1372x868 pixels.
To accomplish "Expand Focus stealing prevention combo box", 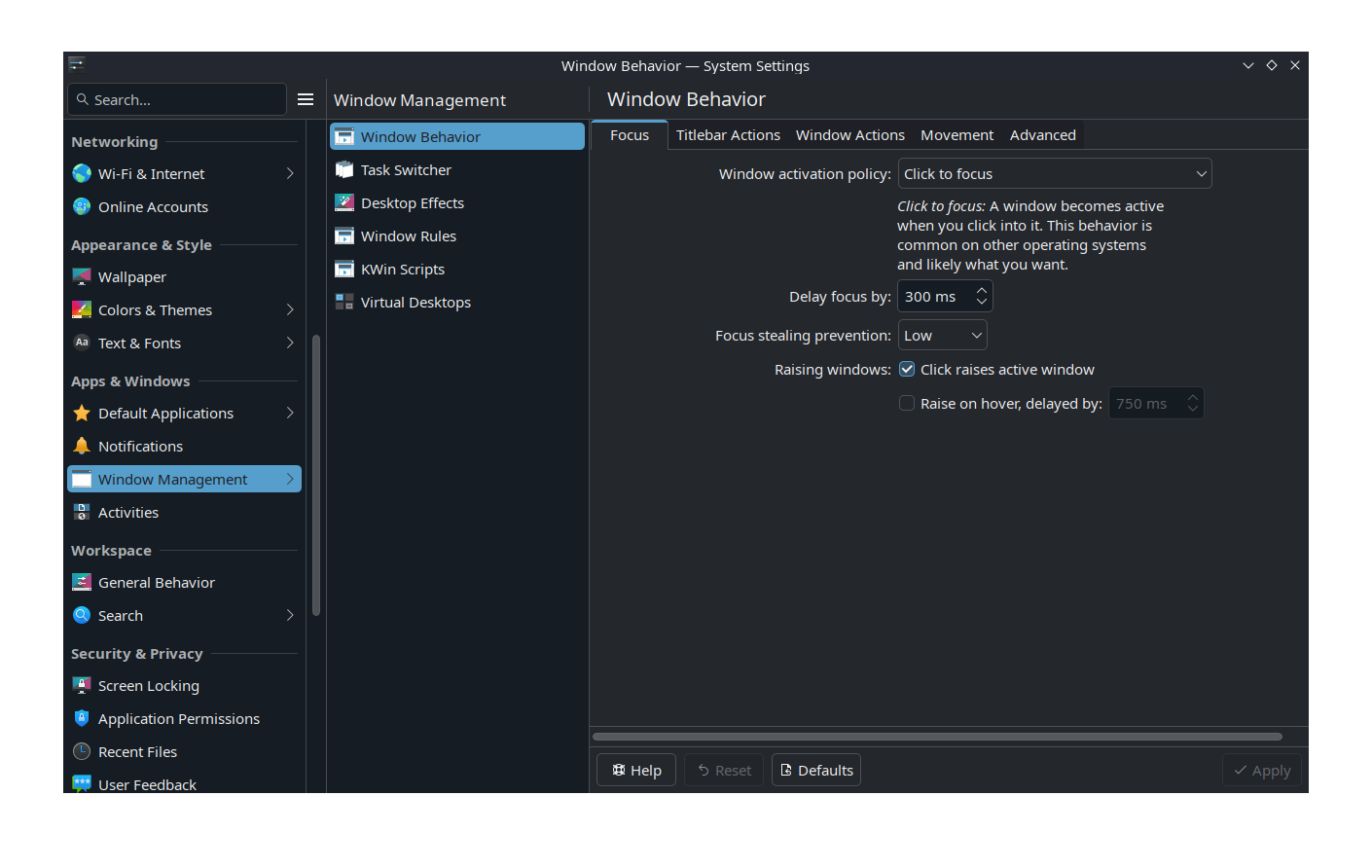I will pyautogui.click(x=942, y=336).
